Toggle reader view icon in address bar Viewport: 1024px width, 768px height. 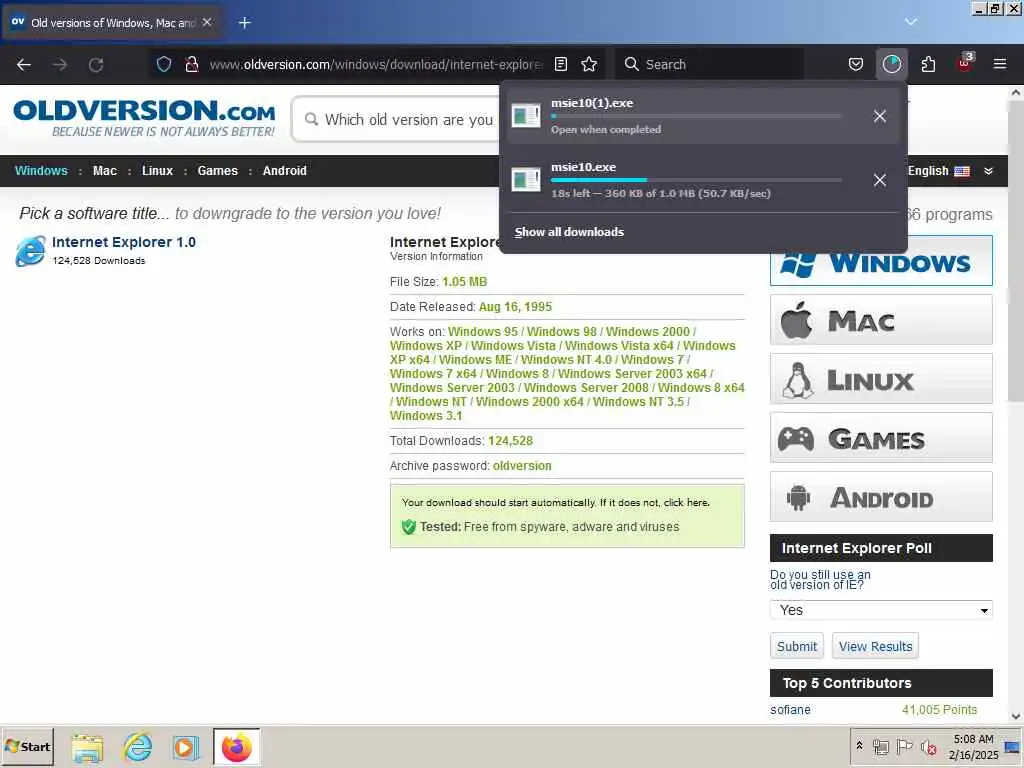(x=561, y=64)
